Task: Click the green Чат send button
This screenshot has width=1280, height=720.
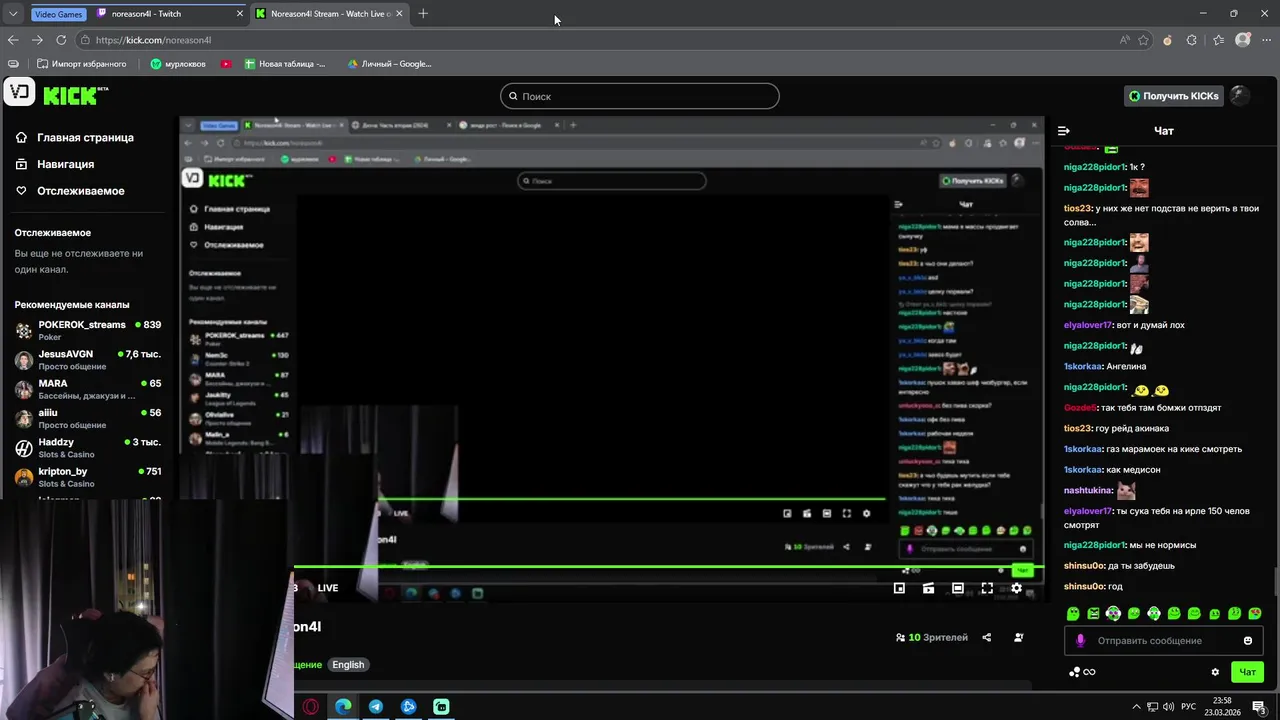Action: tap(1248, 672)
